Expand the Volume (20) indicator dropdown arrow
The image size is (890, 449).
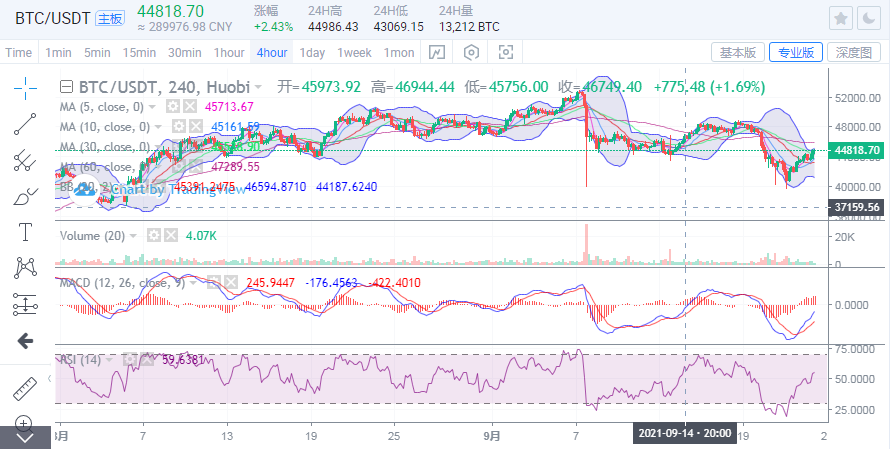[x=135, y=235]
